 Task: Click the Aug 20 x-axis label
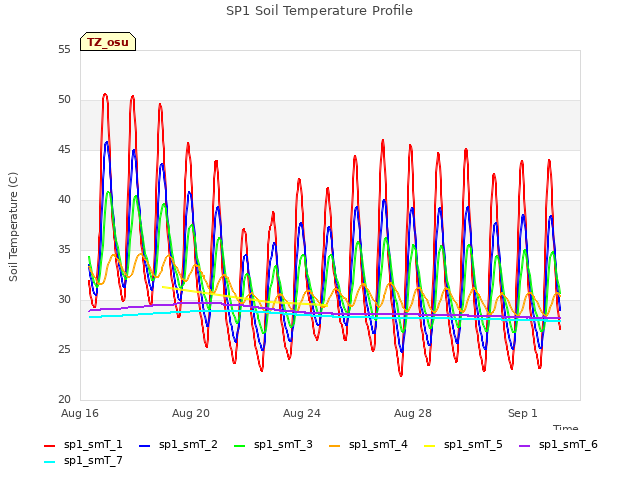(191, 413)
